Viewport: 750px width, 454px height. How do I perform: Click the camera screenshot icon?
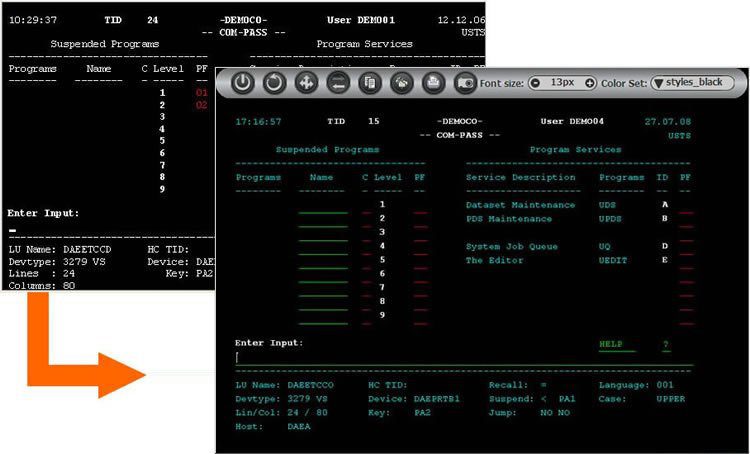[465, 83]
